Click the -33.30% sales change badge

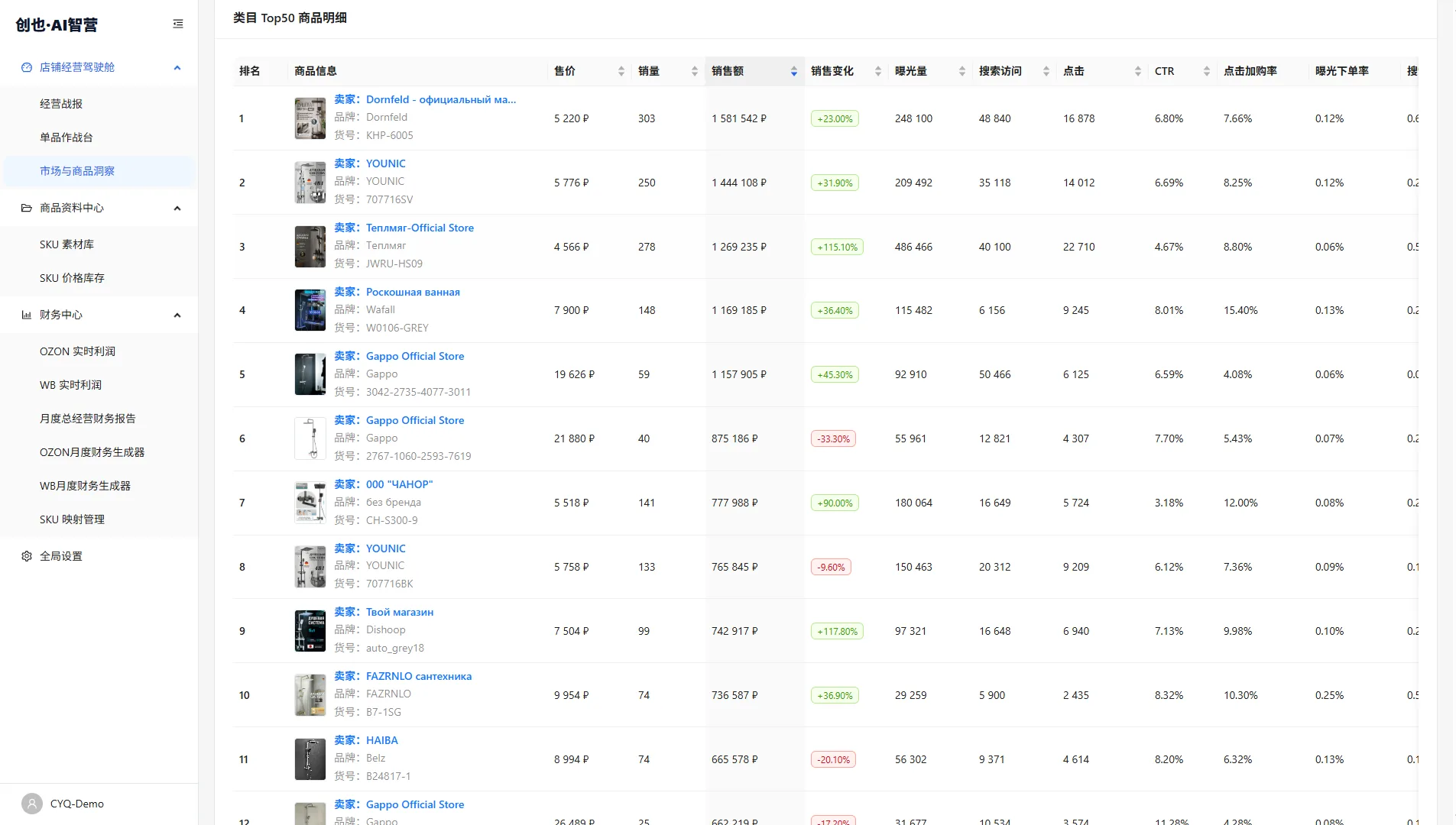833,439
